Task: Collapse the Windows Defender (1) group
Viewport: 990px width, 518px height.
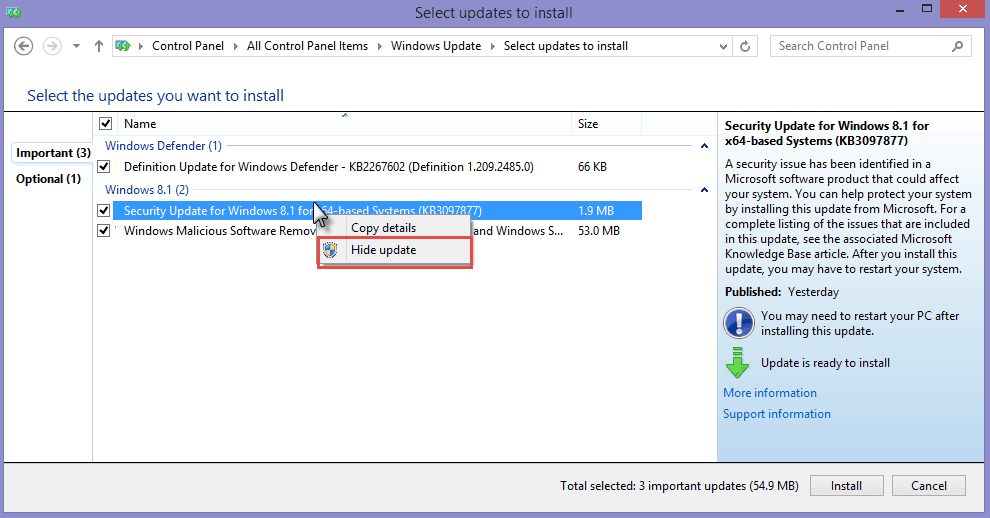Action: pos(705,146)
